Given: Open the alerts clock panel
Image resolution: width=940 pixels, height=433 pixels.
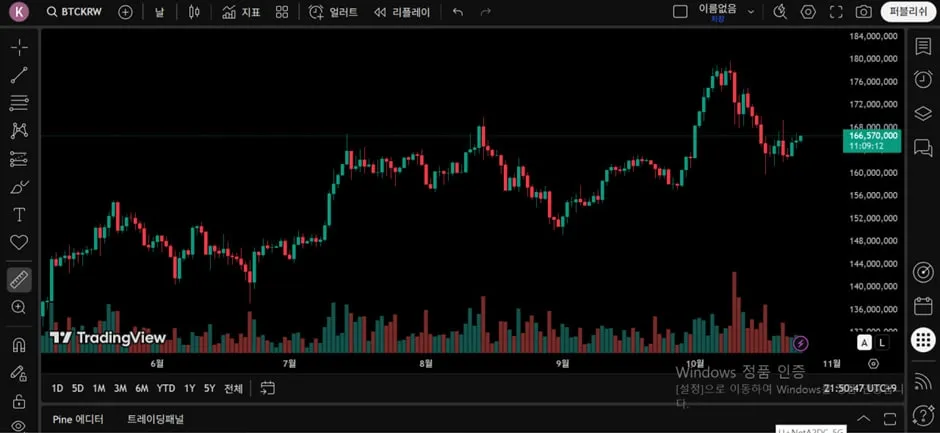Looking at the screenshot, I should click(923, 79).
